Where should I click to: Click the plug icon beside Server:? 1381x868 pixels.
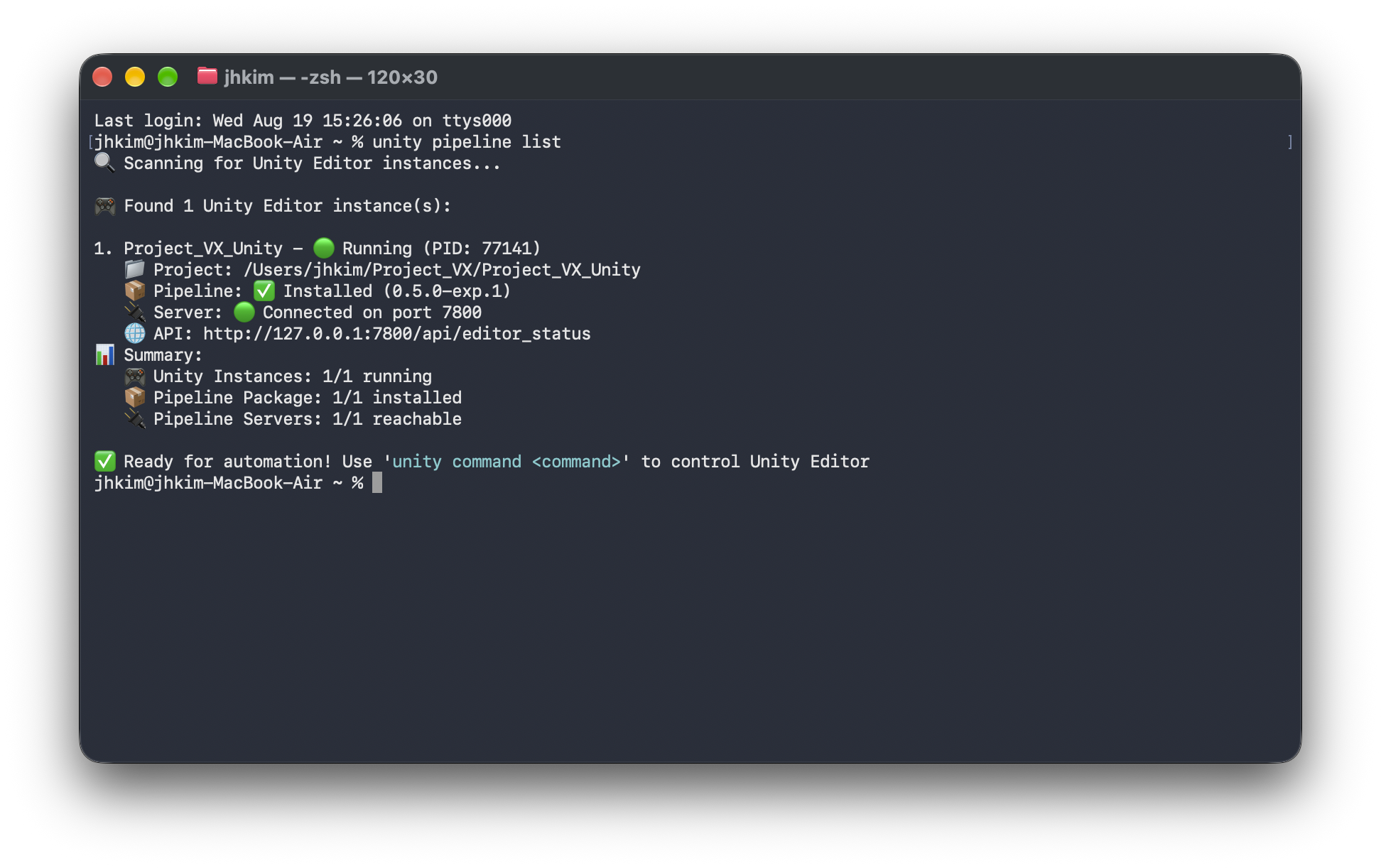tap(134, 312)
